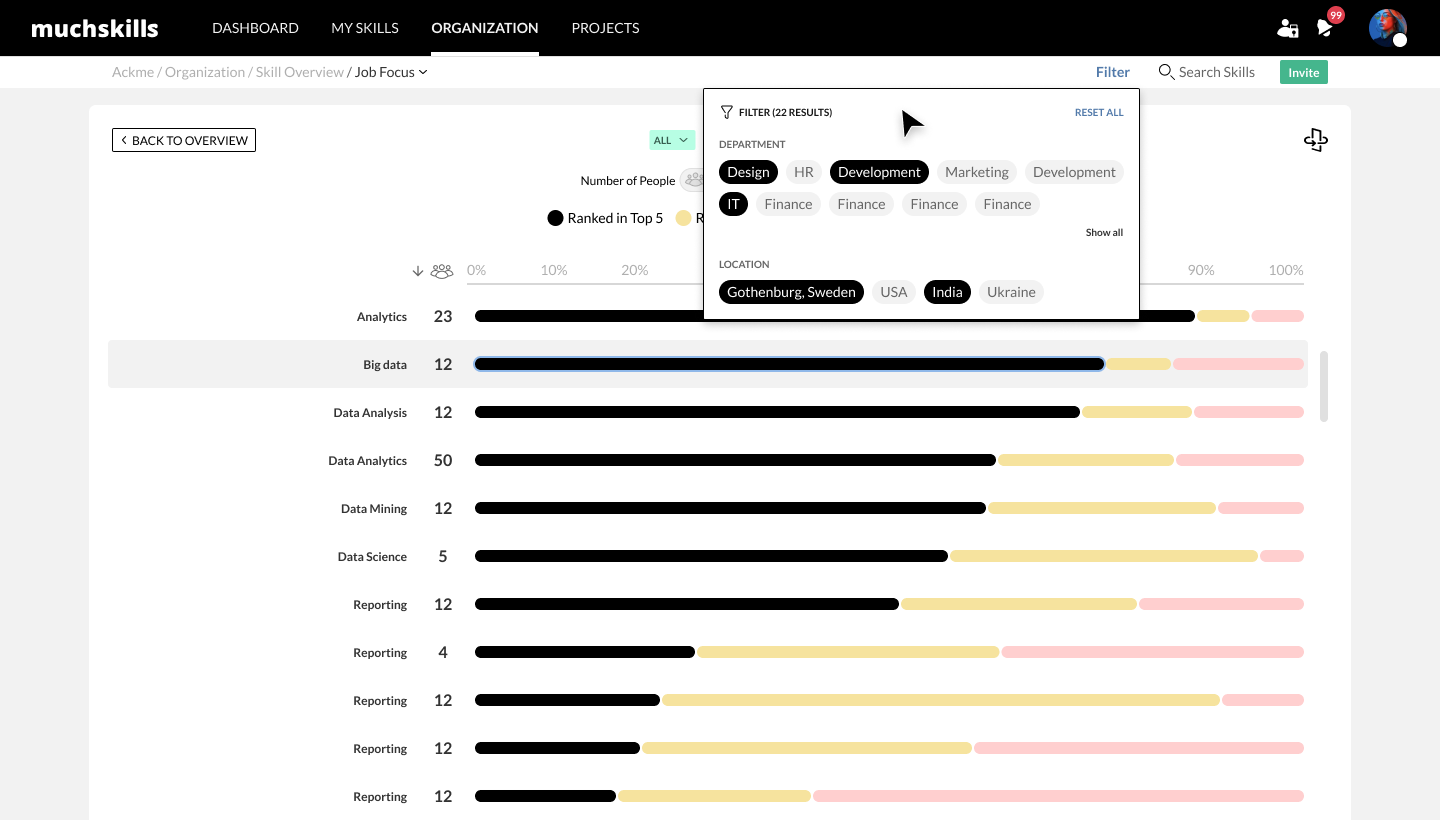Viewport: 1440px width, 820px height.
Task: Select the Marketing department chip
Action: 977,172
